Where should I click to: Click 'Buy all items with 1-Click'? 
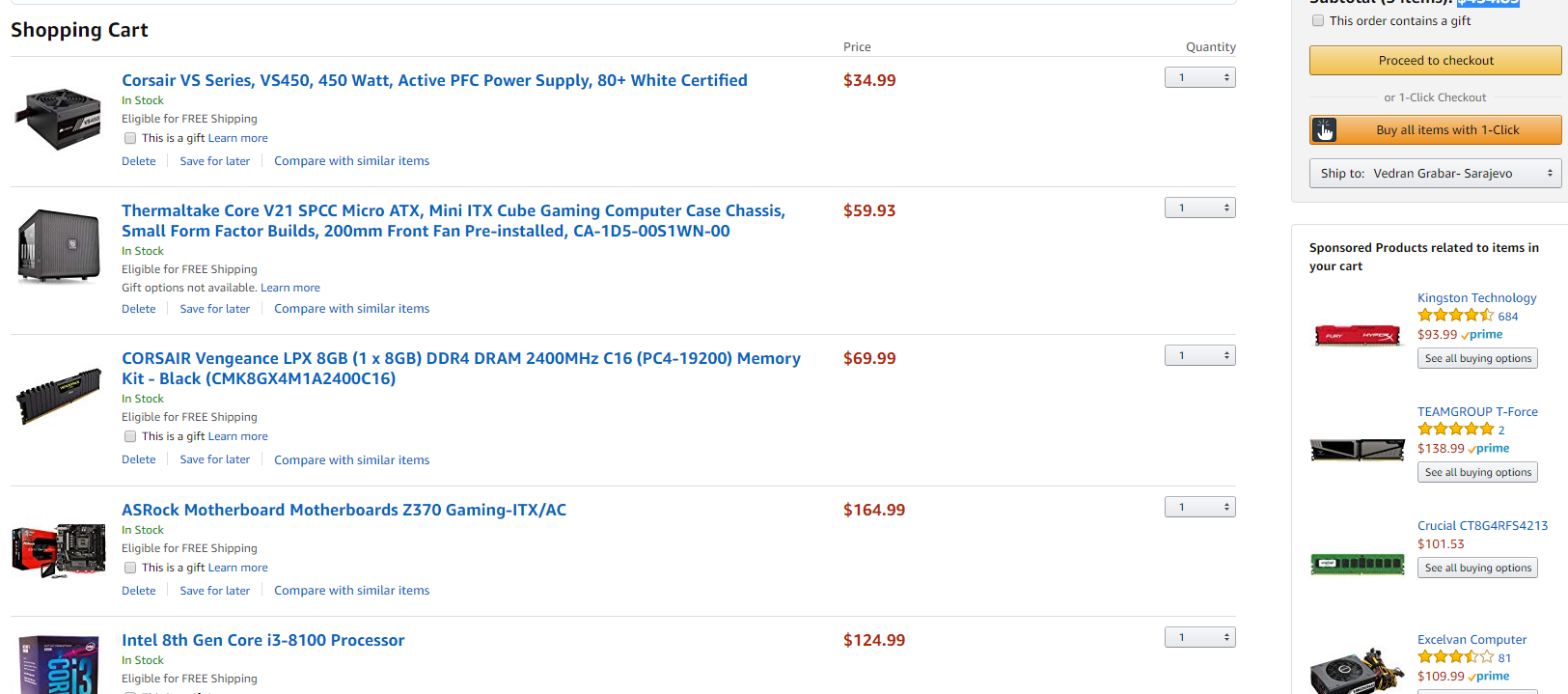[x=1435, y=129]
